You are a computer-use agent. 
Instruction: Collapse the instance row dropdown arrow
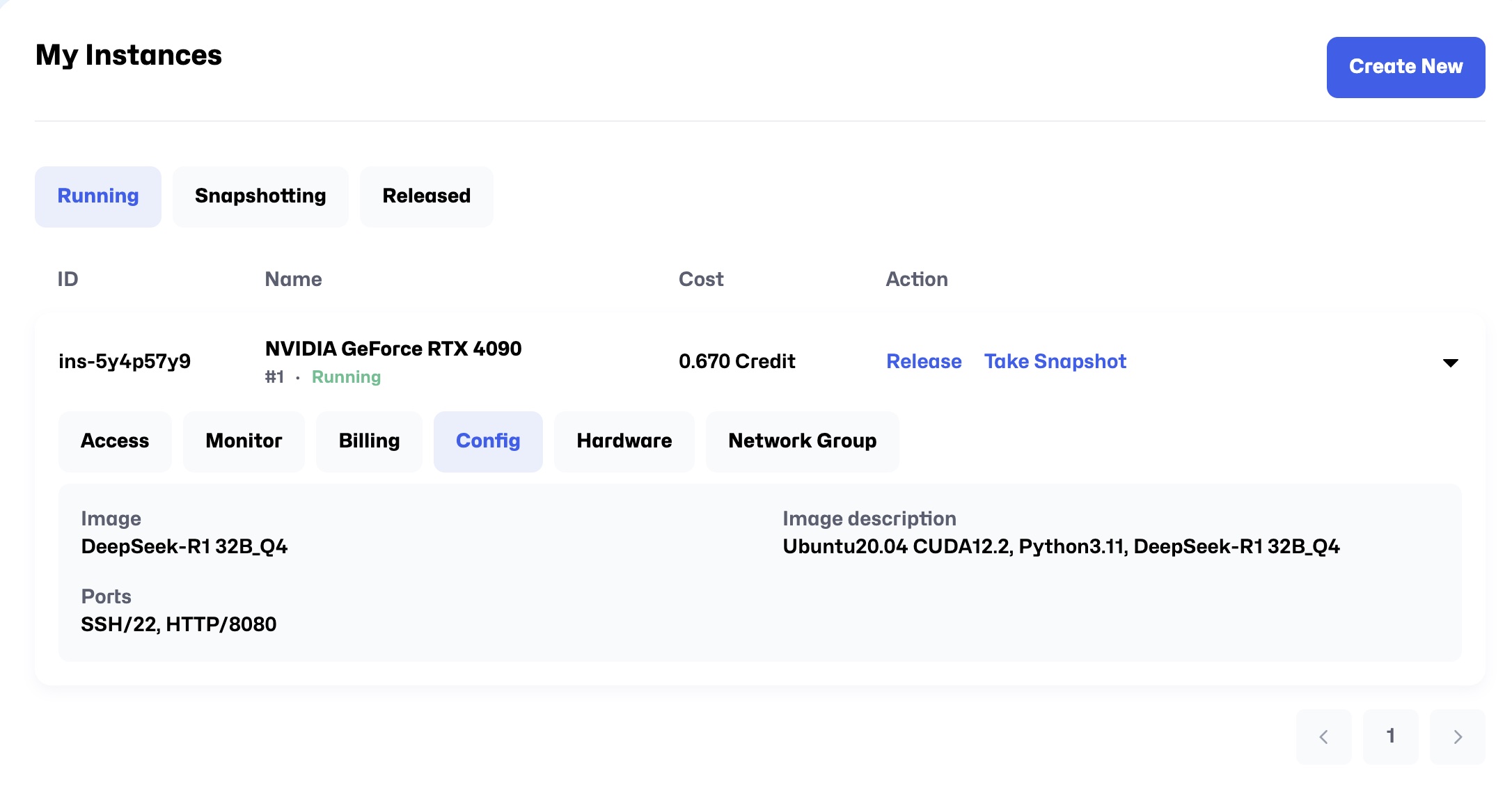[1450, 363]
